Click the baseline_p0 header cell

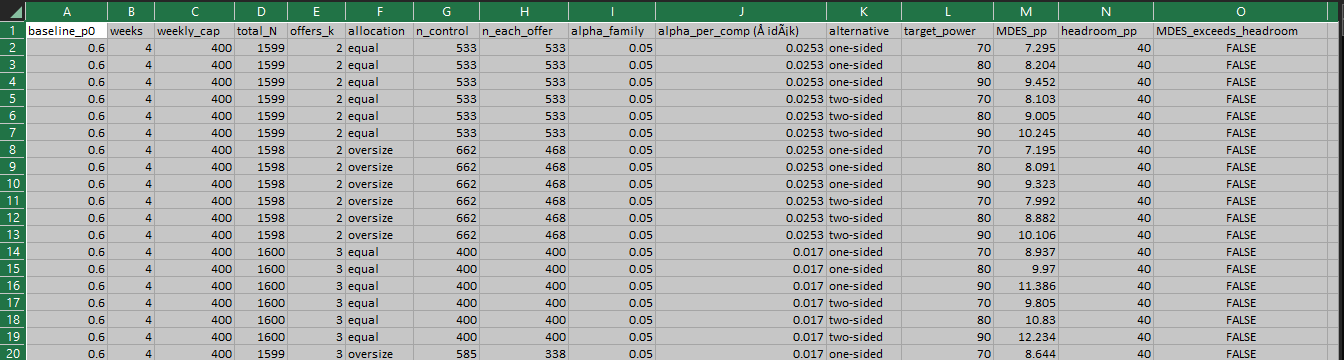66,31
